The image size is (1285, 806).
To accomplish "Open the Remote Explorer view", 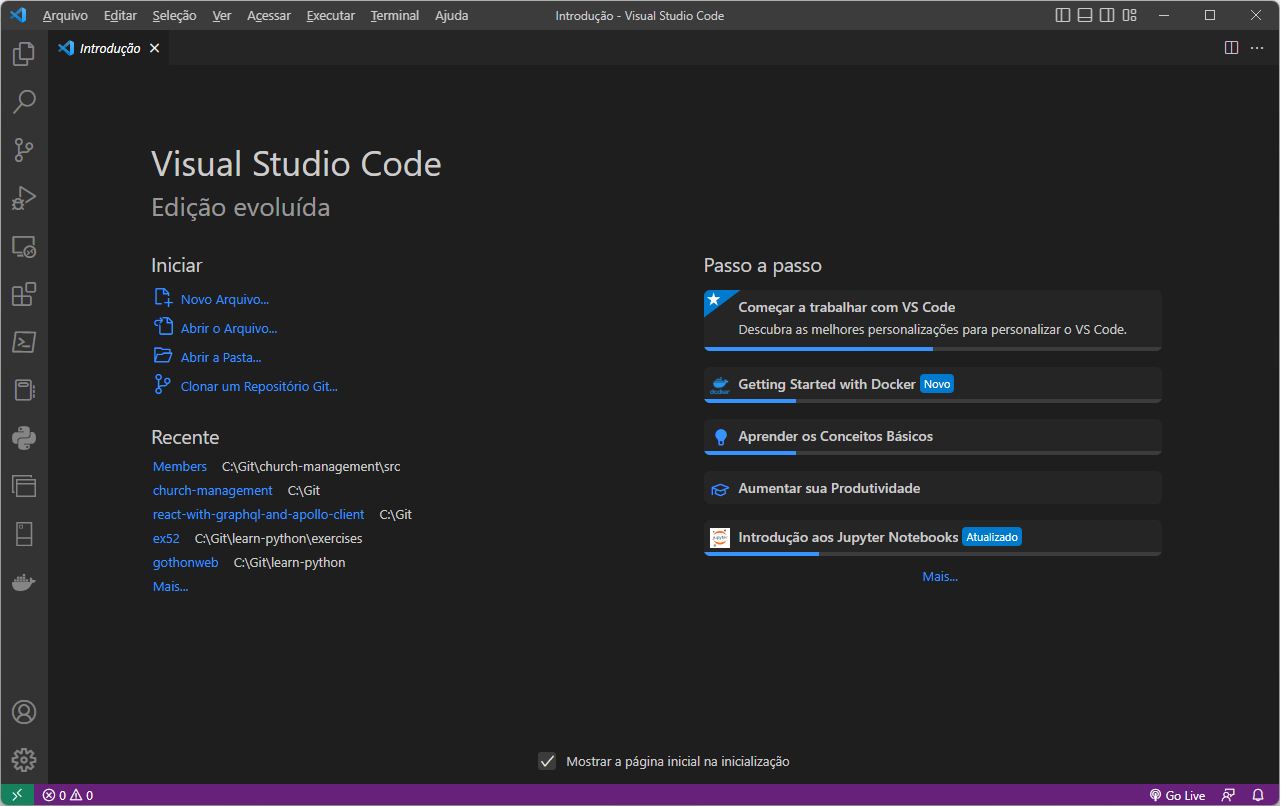I will tap(23, 246).
